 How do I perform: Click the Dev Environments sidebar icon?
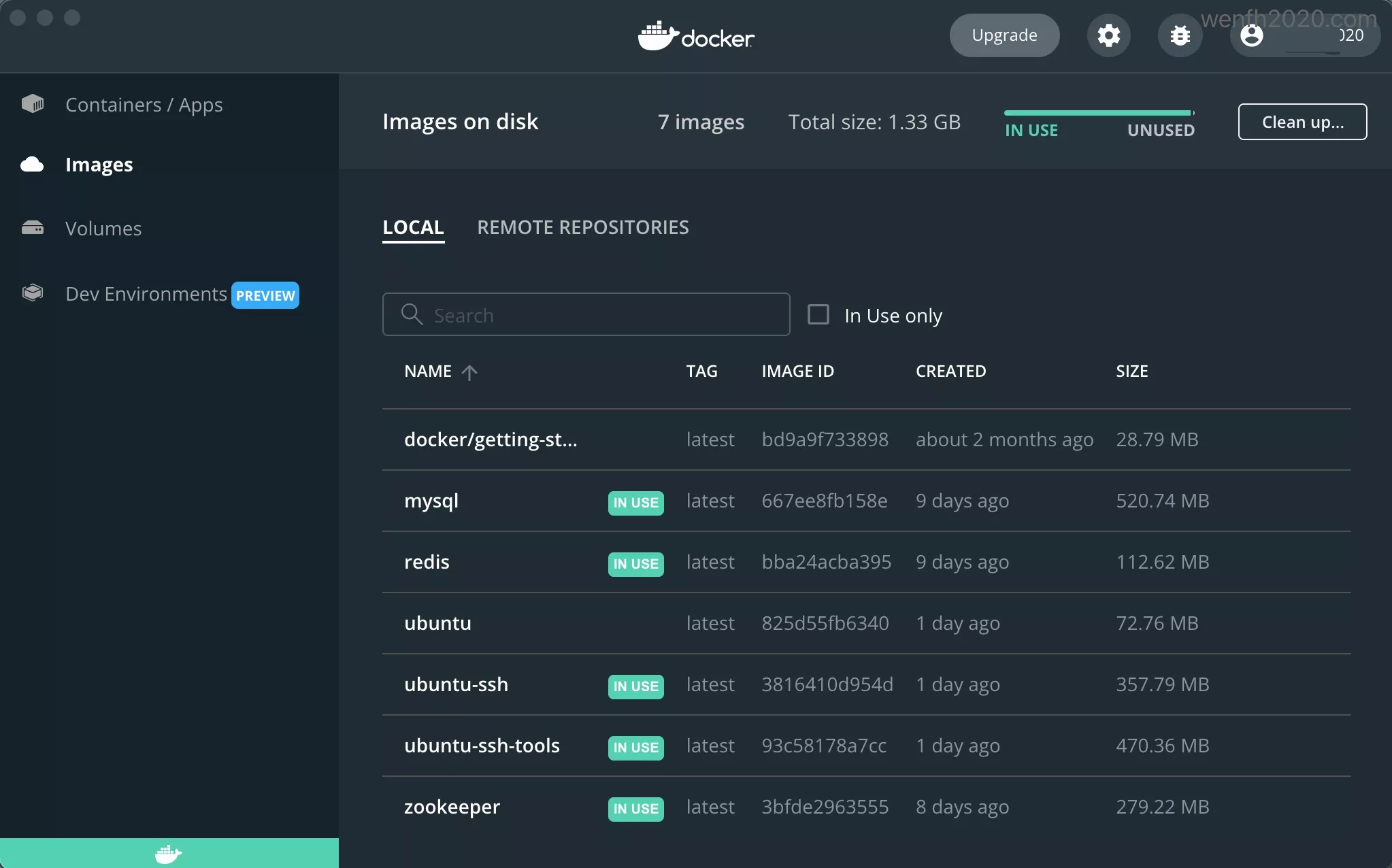point(33,293)
